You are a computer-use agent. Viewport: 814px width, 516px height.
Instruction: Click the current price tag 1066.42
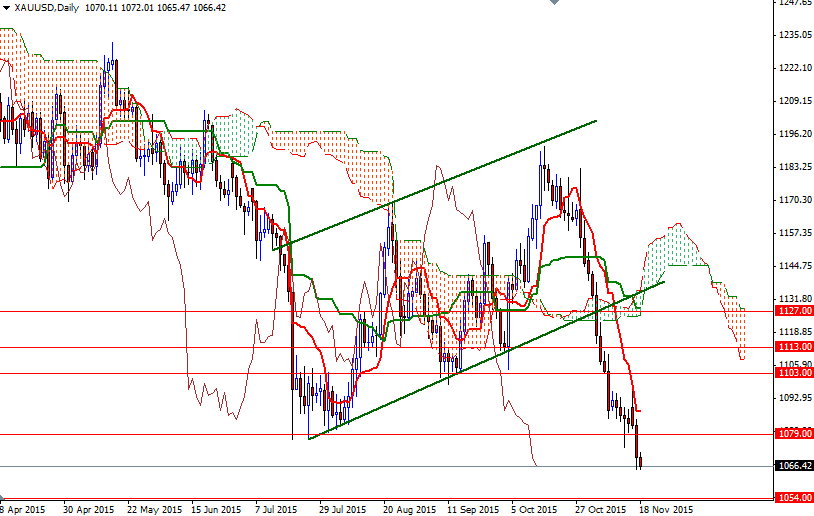click(792, 466)
